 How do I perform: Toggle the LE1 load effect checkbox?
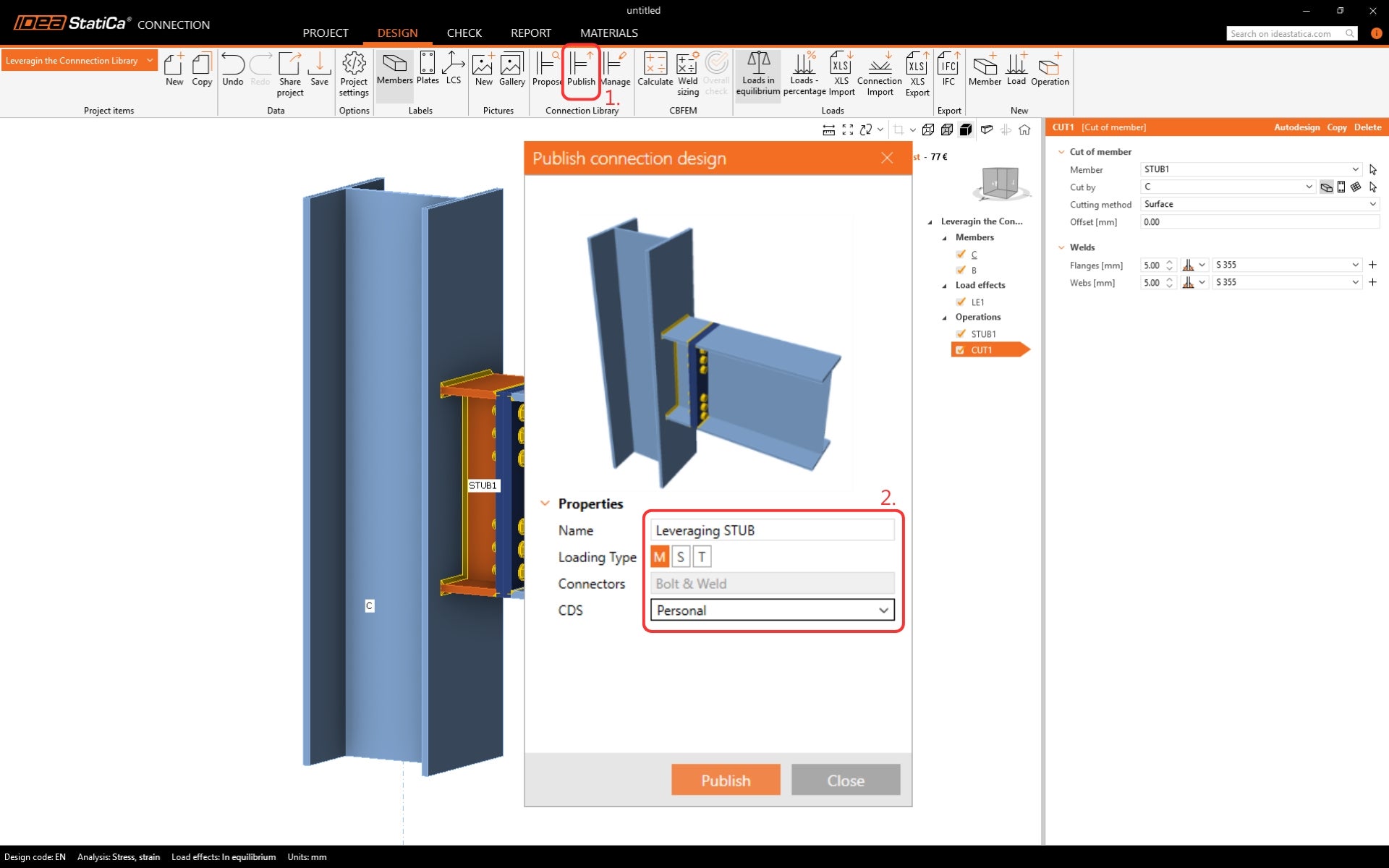point(961,302)
